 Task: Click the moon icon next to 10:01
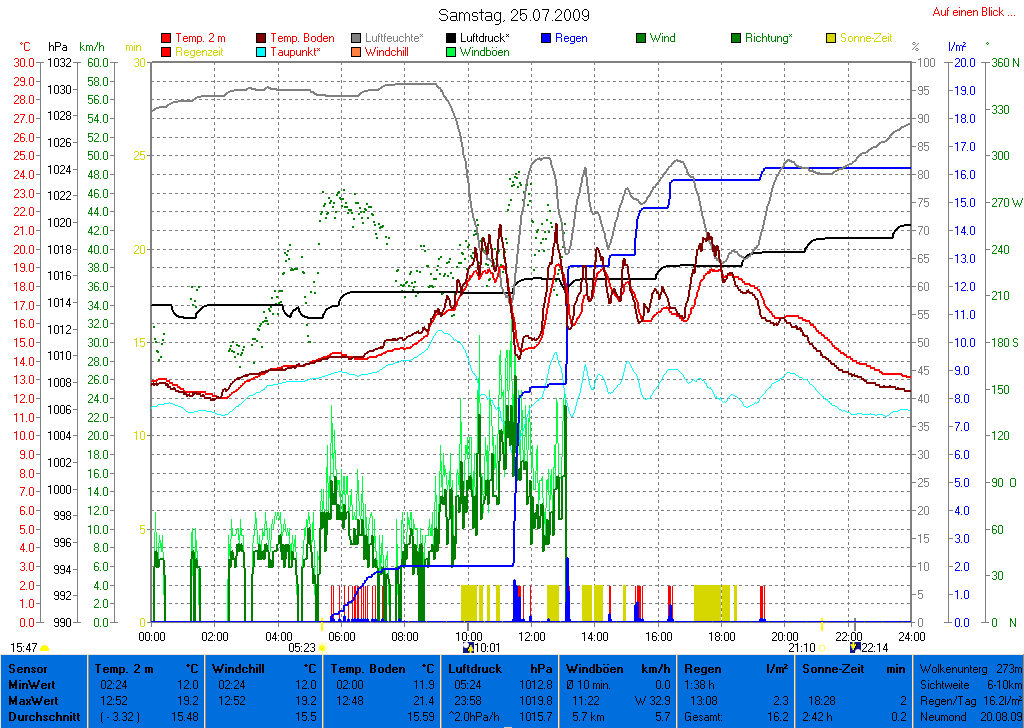(468, 648)
